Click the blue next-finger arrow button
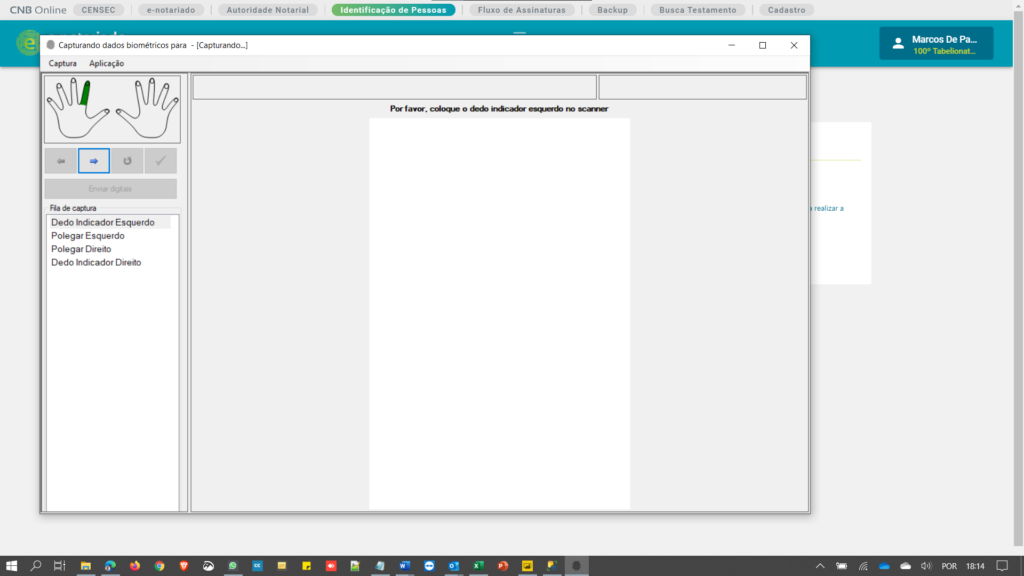Viewport: 1024px width, 576px height. [93, 161]
